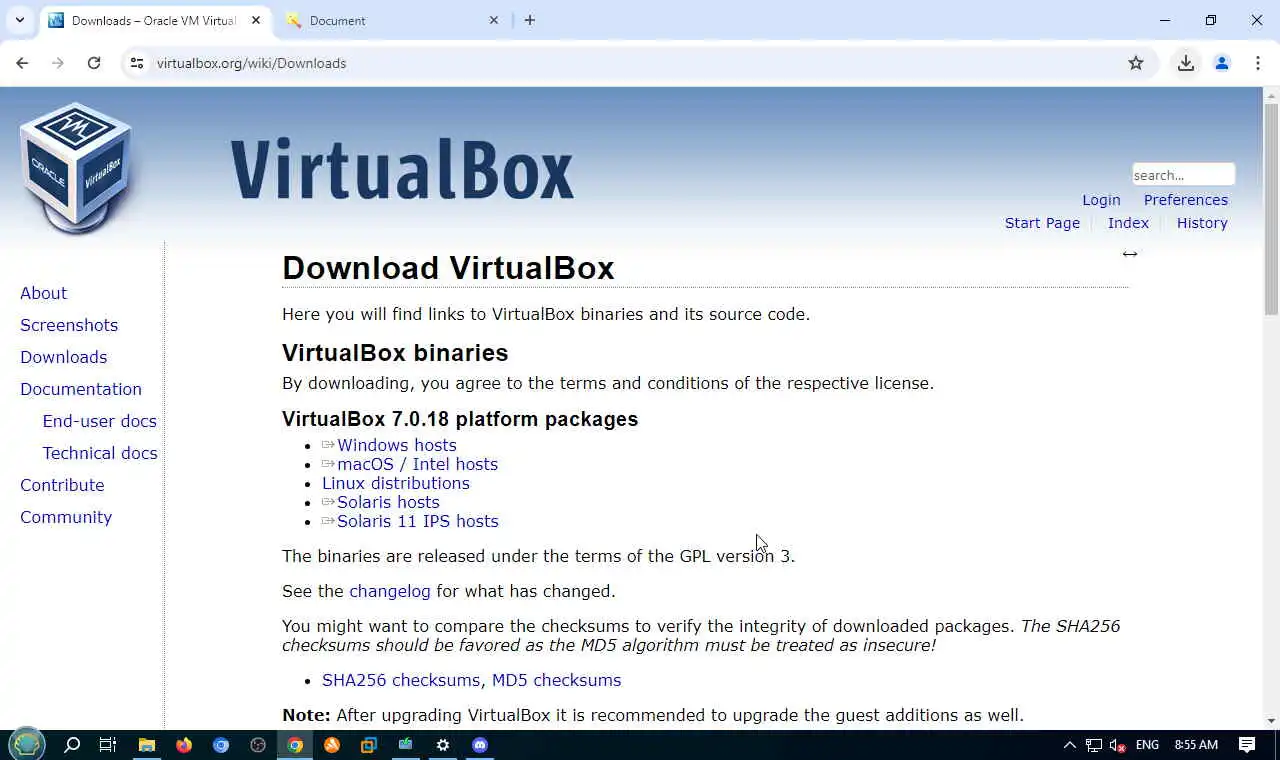This screenshot has width=1280, height=760.
Task: Open the changelog link
Action: click(x=389, y=591)
